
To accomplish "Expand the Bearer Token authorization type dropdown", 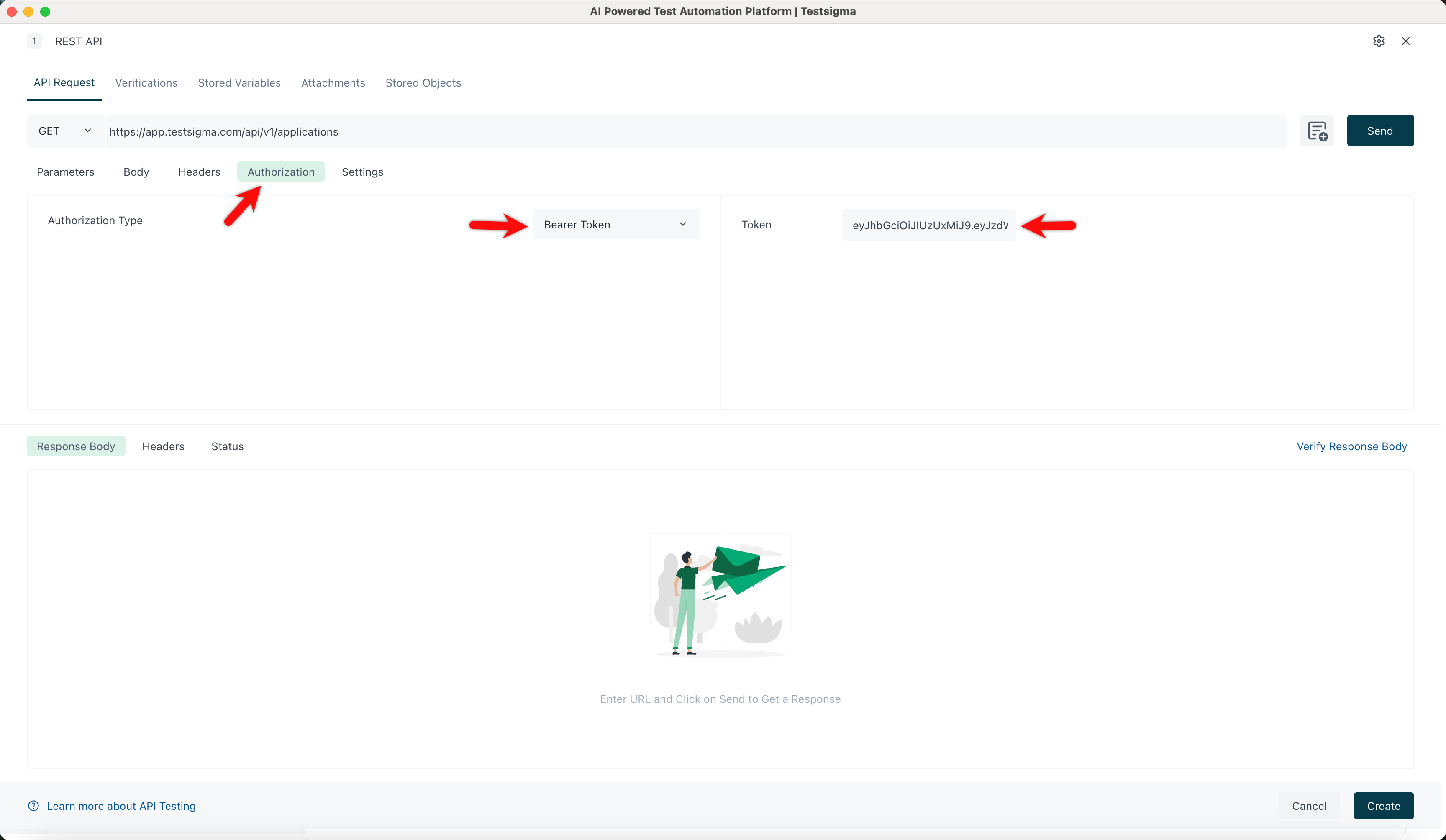I will [616, 224].
